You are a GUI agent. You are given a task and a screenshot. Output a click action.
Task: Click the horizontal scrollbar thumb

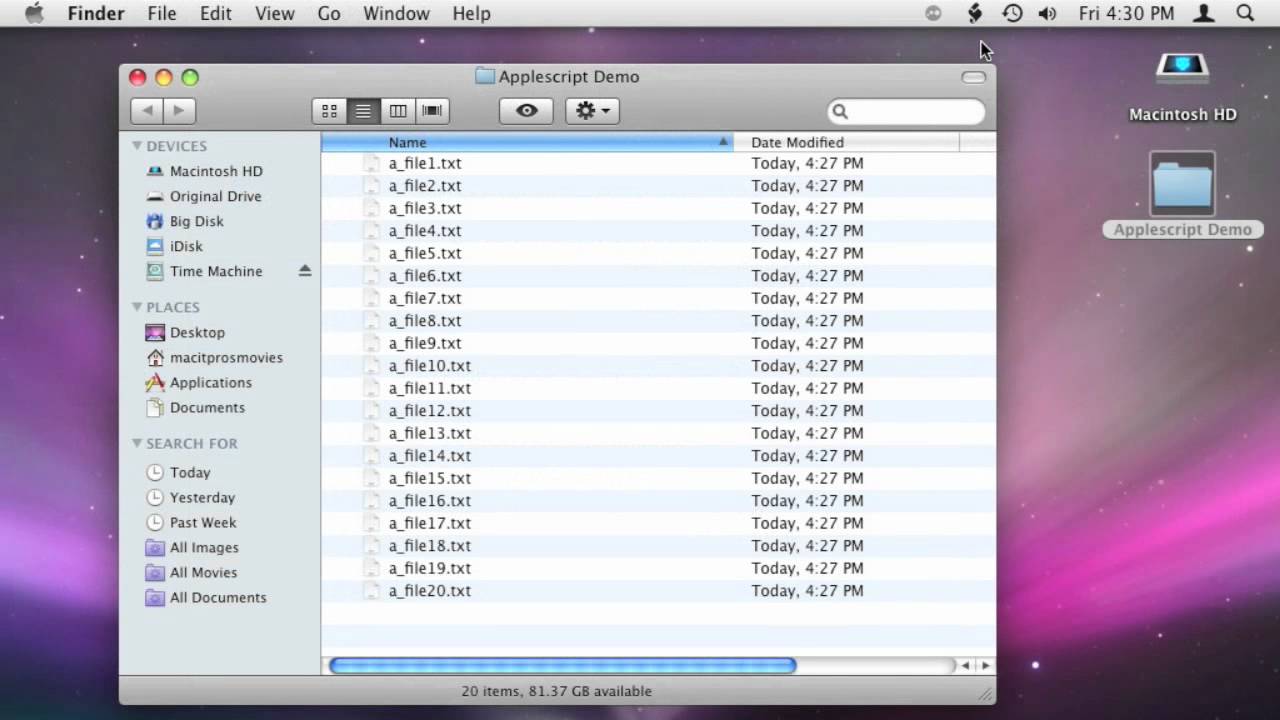[562, 665]
